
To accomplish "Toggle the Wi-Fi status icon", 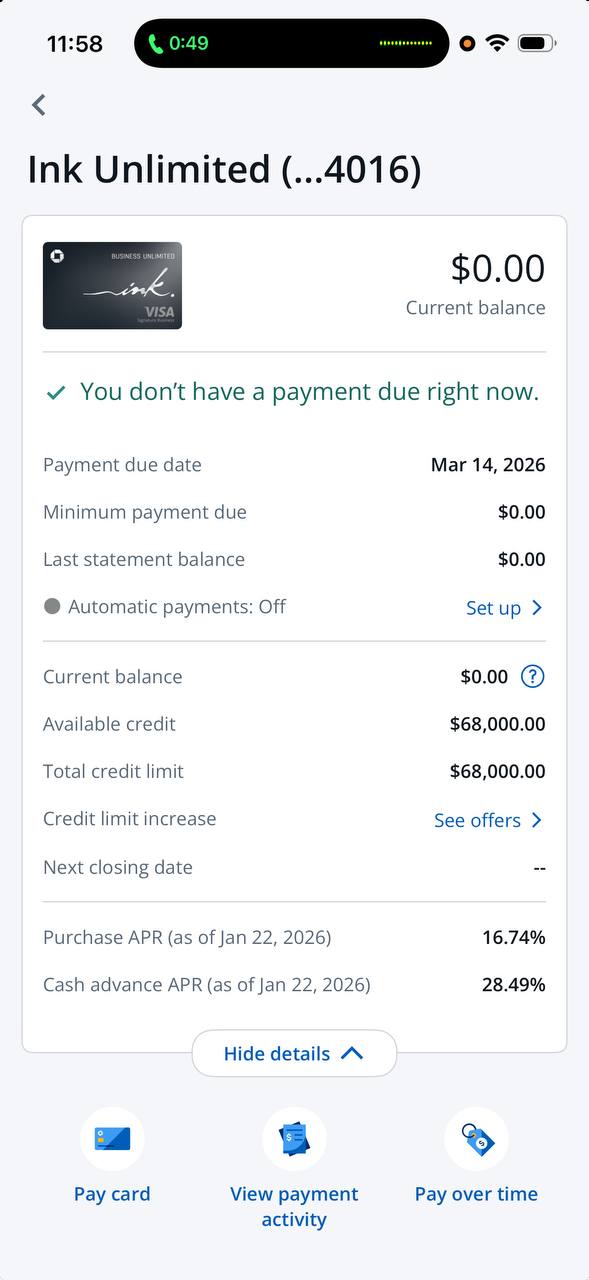I will tap(497, 43).
